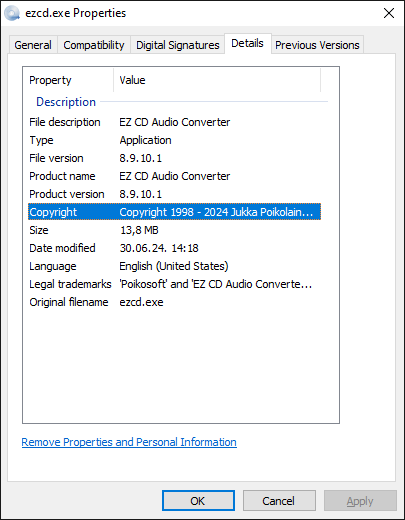Click 'Copyright 1998 - 2024 Jukka Poikolain…' value
Screen dimensions: 405x520
[216, 212]
